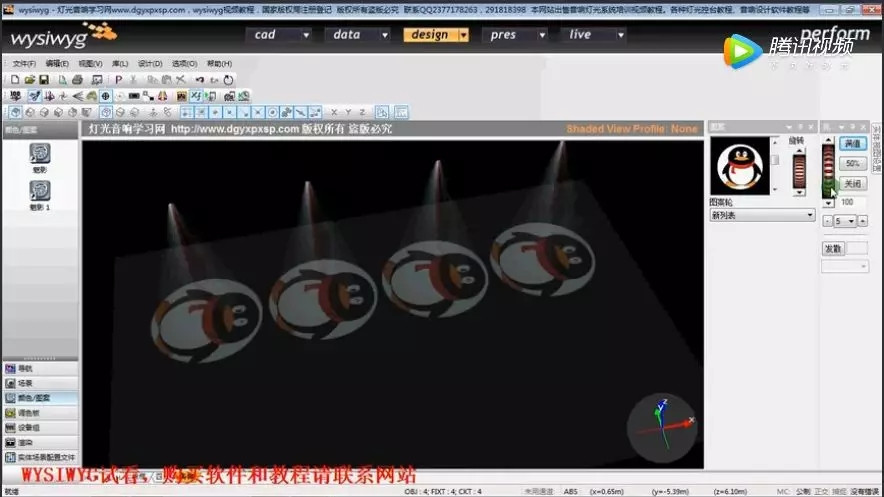The image size is (884, 497).
Task: Click the picture frame icon in second toolbar
Action: click(x=182, y=96)
